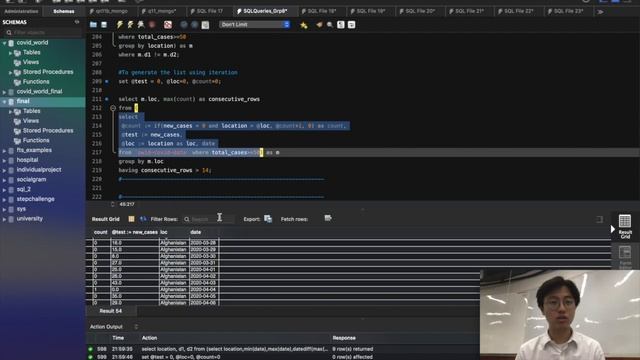Screen dimensions: 640x360
Task: Select the stepchallenge schema
Action: click(36, 199)
